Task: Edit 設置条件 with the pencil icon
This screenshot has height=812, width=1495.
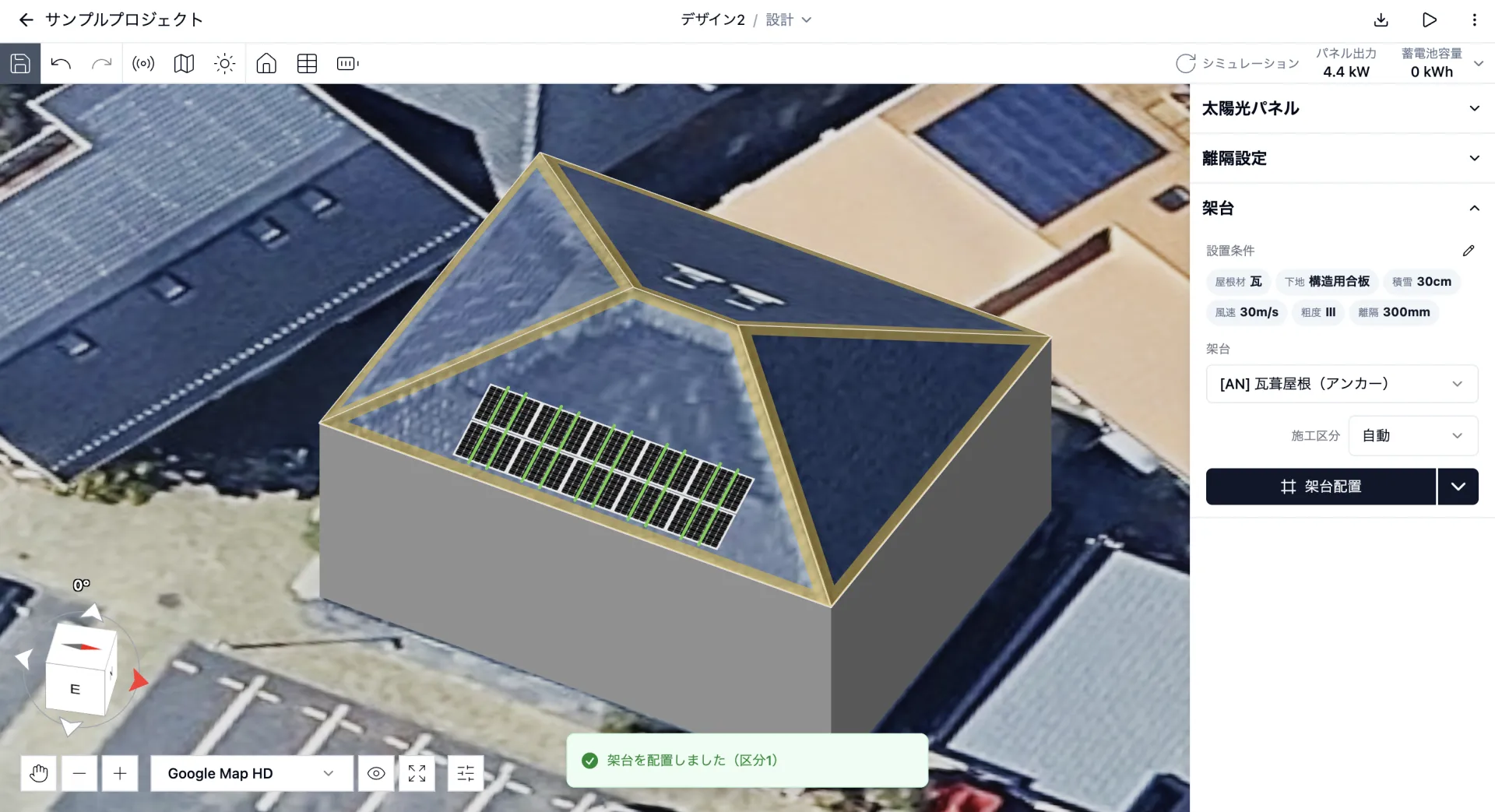Action: point(1469,251)
